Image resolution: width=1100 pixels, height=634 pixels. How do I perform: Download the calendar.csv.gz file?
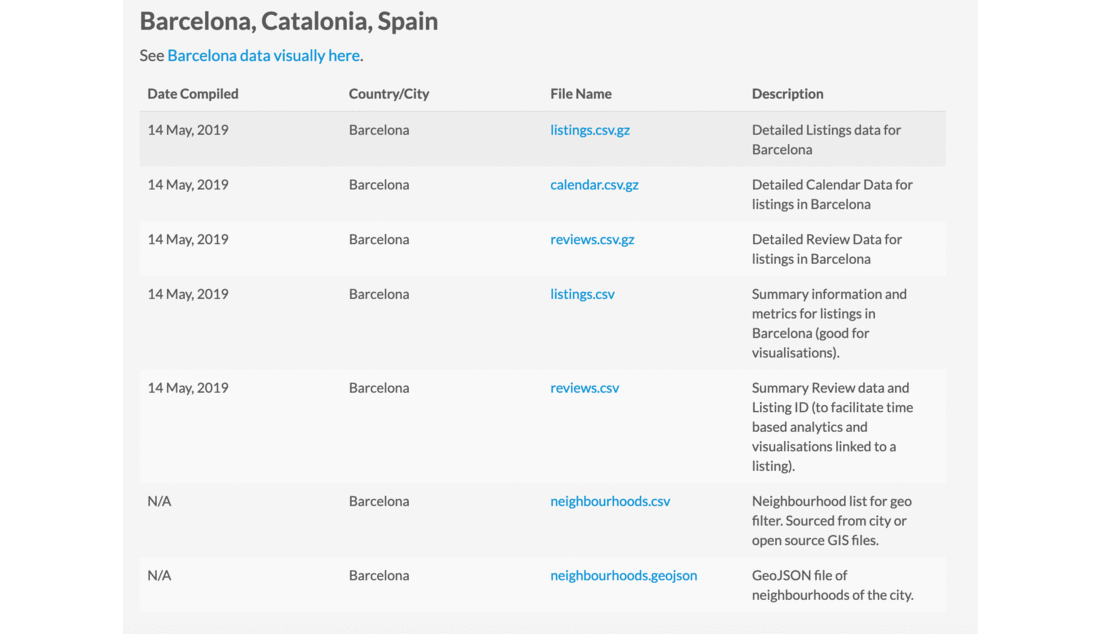594,185
